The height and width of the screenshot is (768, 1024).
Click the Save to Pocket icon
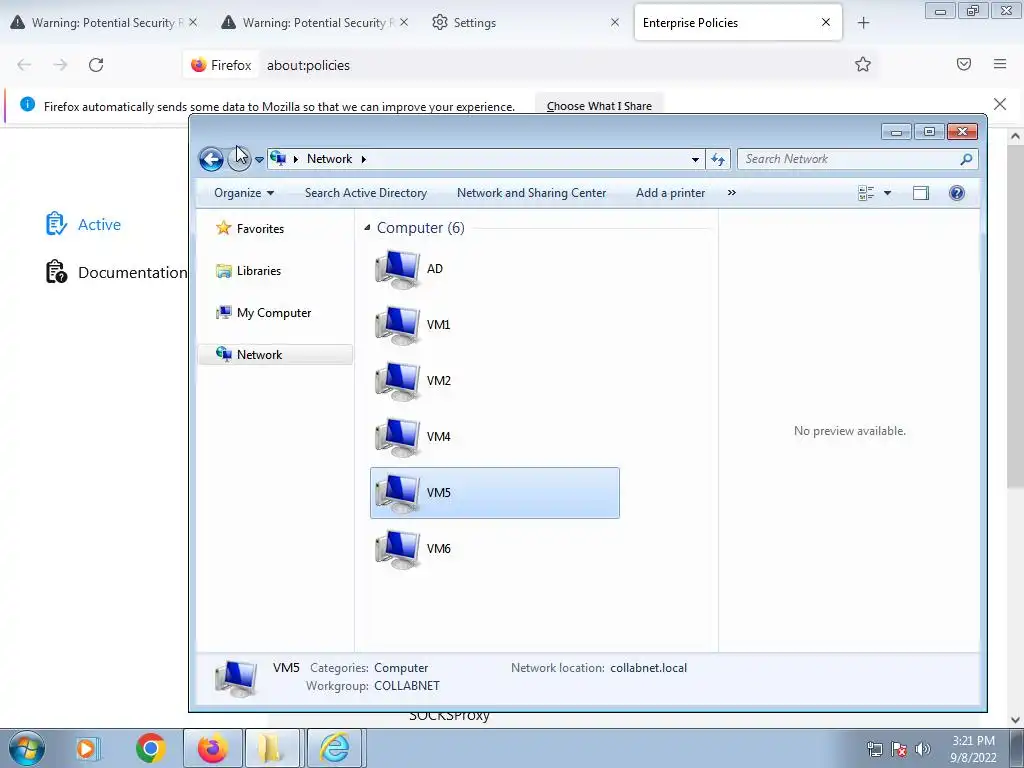click(964, 64)
